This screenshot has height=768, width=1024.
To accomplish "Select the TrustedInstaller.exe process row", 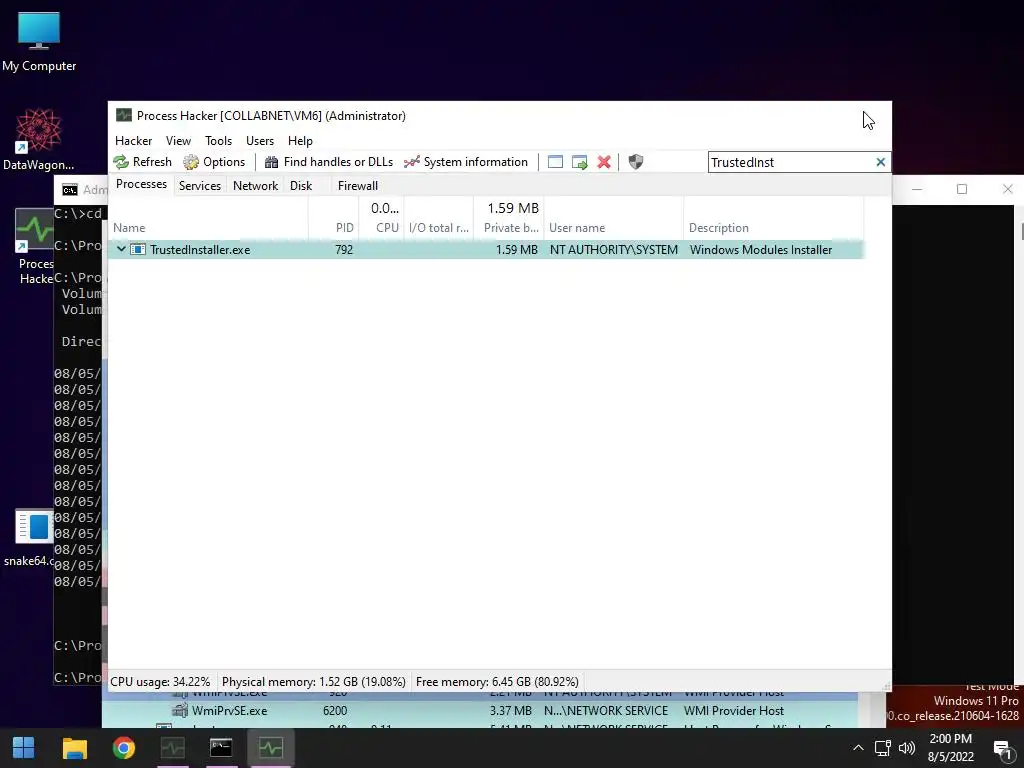I will tap(486, 249).
